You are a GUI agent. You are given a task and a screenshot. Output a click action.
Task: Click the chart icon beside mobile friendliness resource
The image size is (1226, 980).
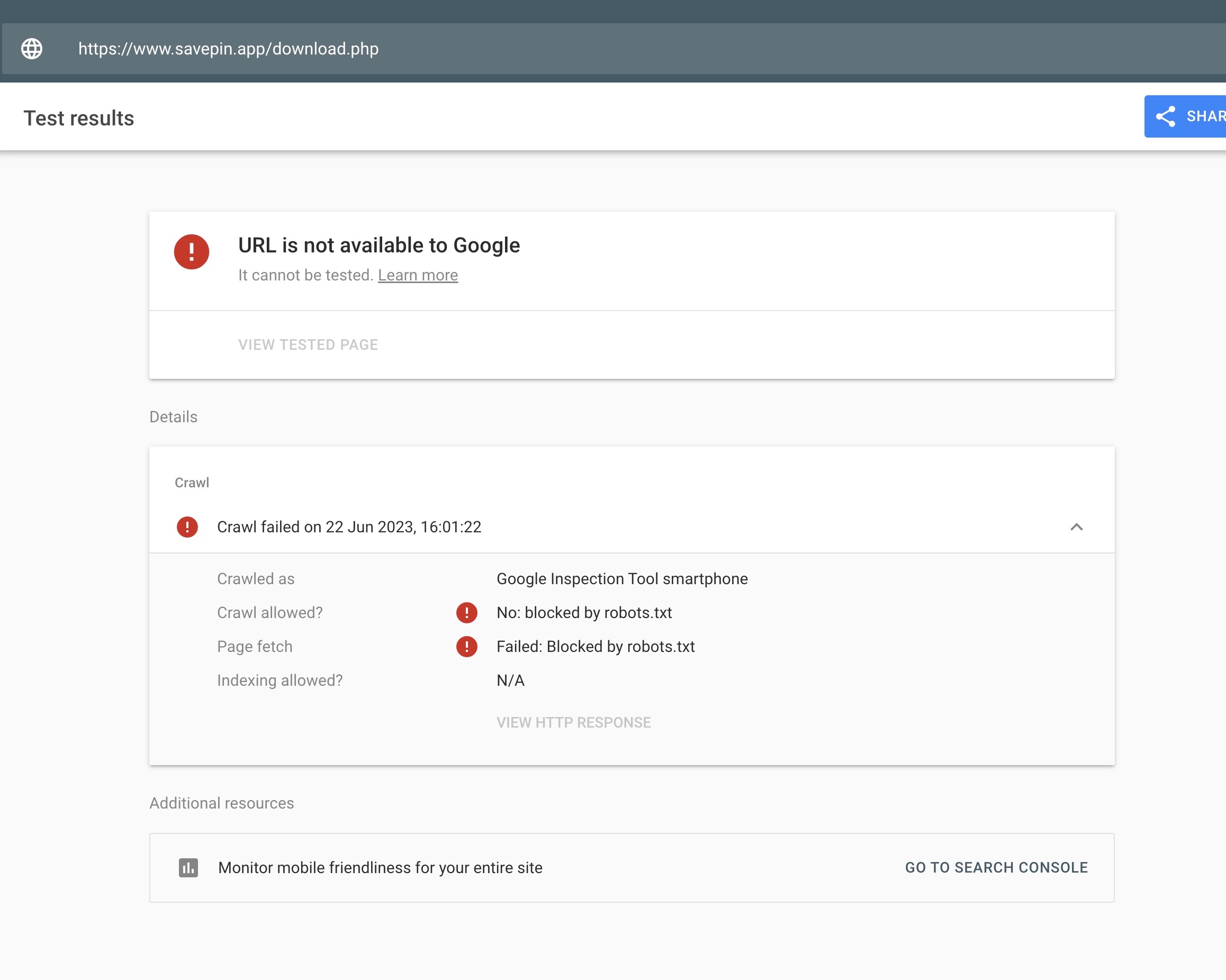click(189, 867)
